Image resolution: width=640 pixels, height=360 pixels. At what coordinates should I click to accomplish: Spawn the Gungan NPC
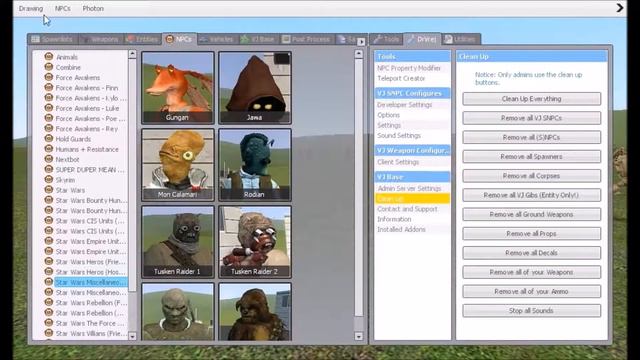[x=178, y=87]
